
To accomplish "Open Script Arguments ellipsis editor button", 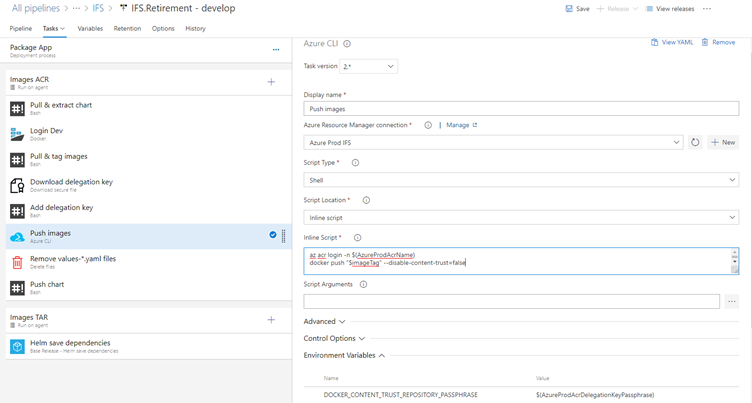I will [731, 301].
